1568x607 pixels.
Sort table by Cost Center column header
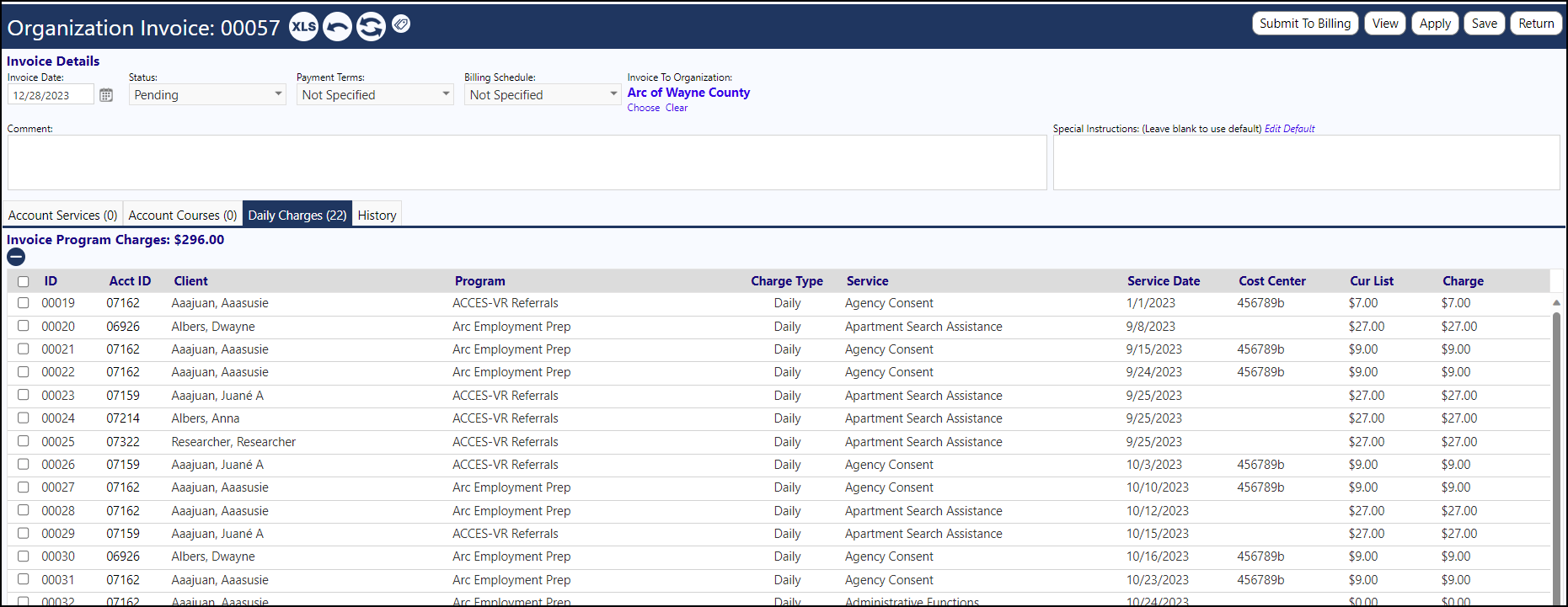tap(1272, 281)
